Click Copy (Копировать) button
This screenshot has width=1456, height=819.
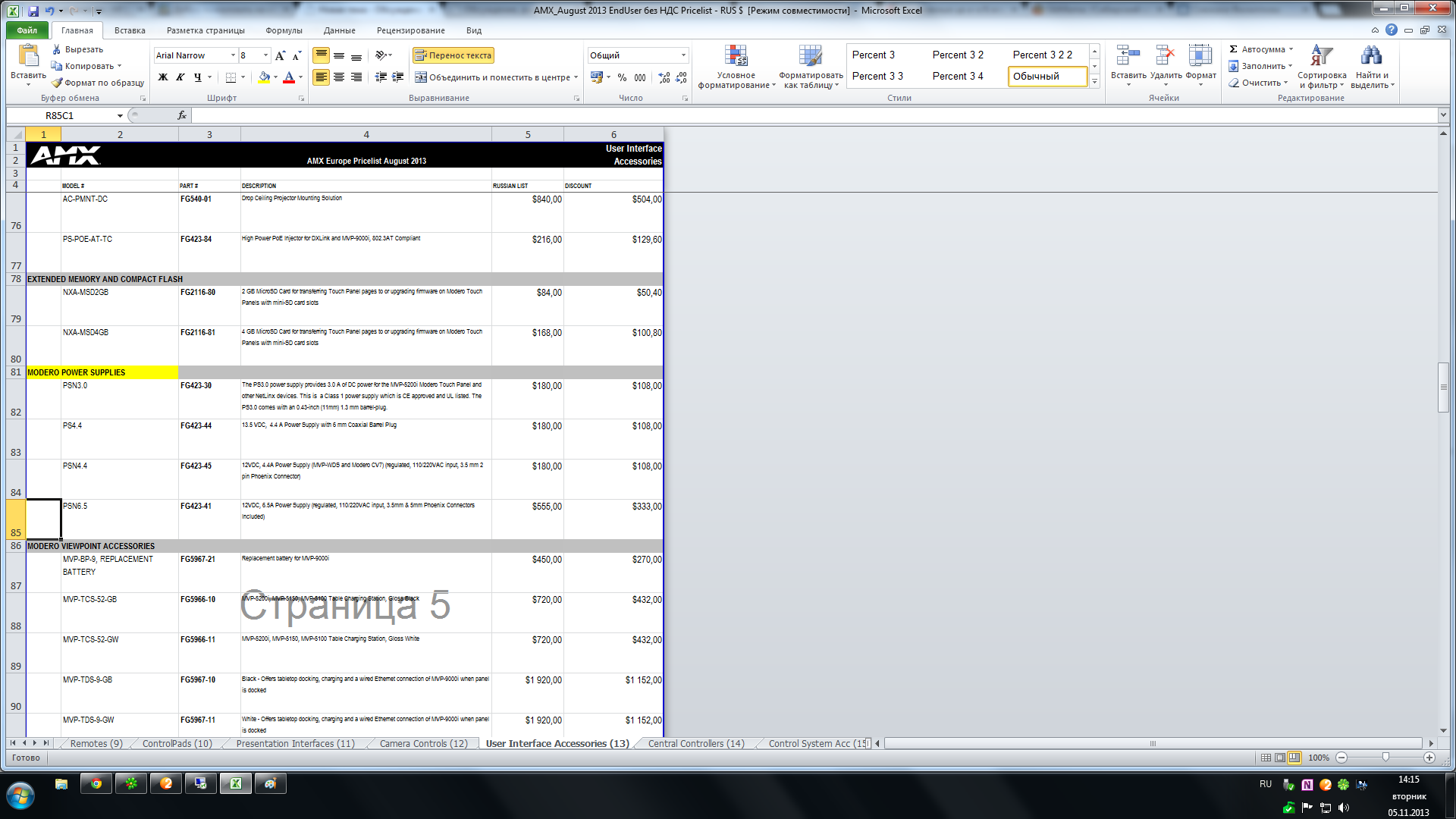tap(83, 66)
